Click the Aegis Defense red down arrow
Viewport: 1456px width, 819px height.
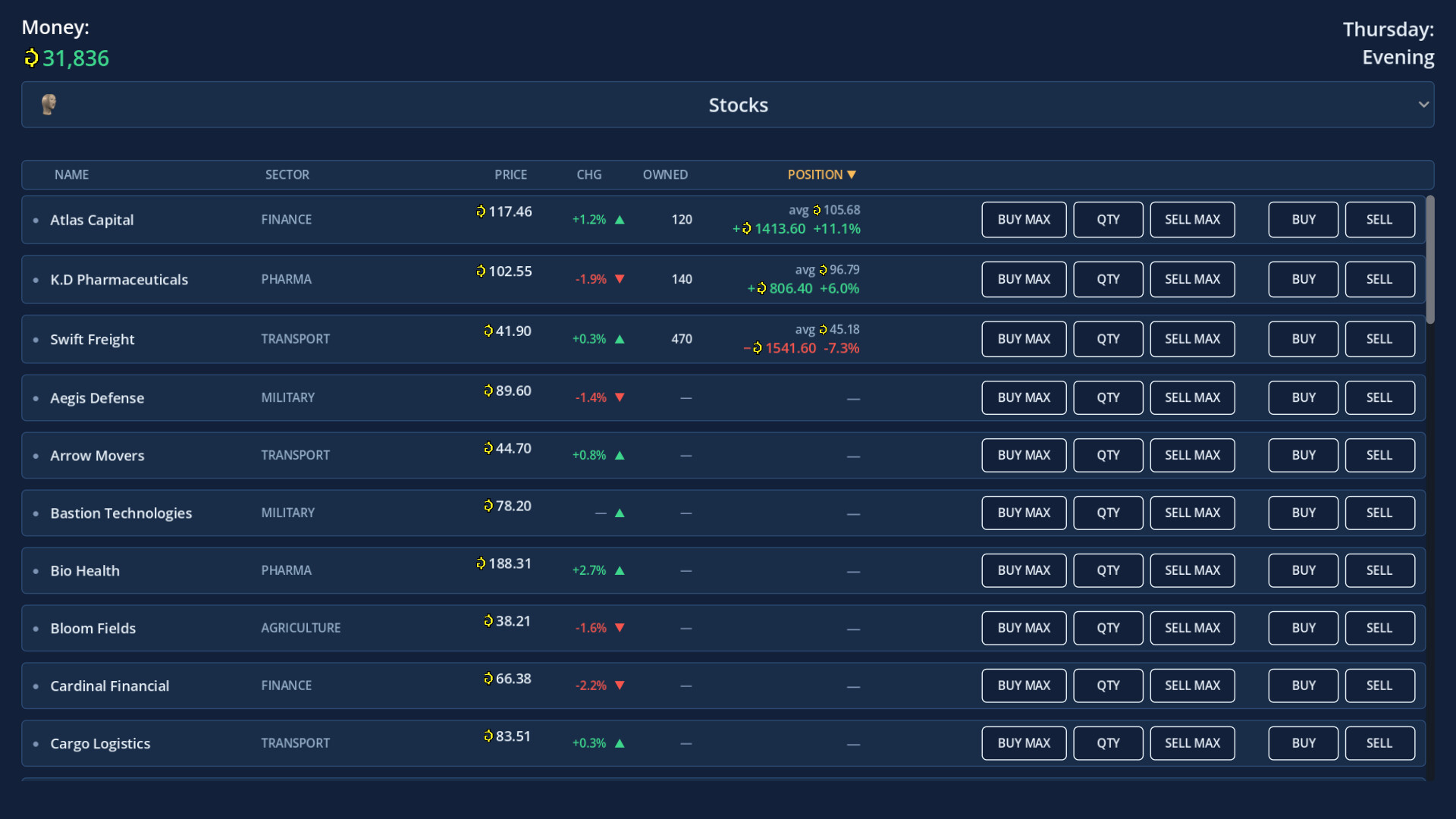coord(620,397)
